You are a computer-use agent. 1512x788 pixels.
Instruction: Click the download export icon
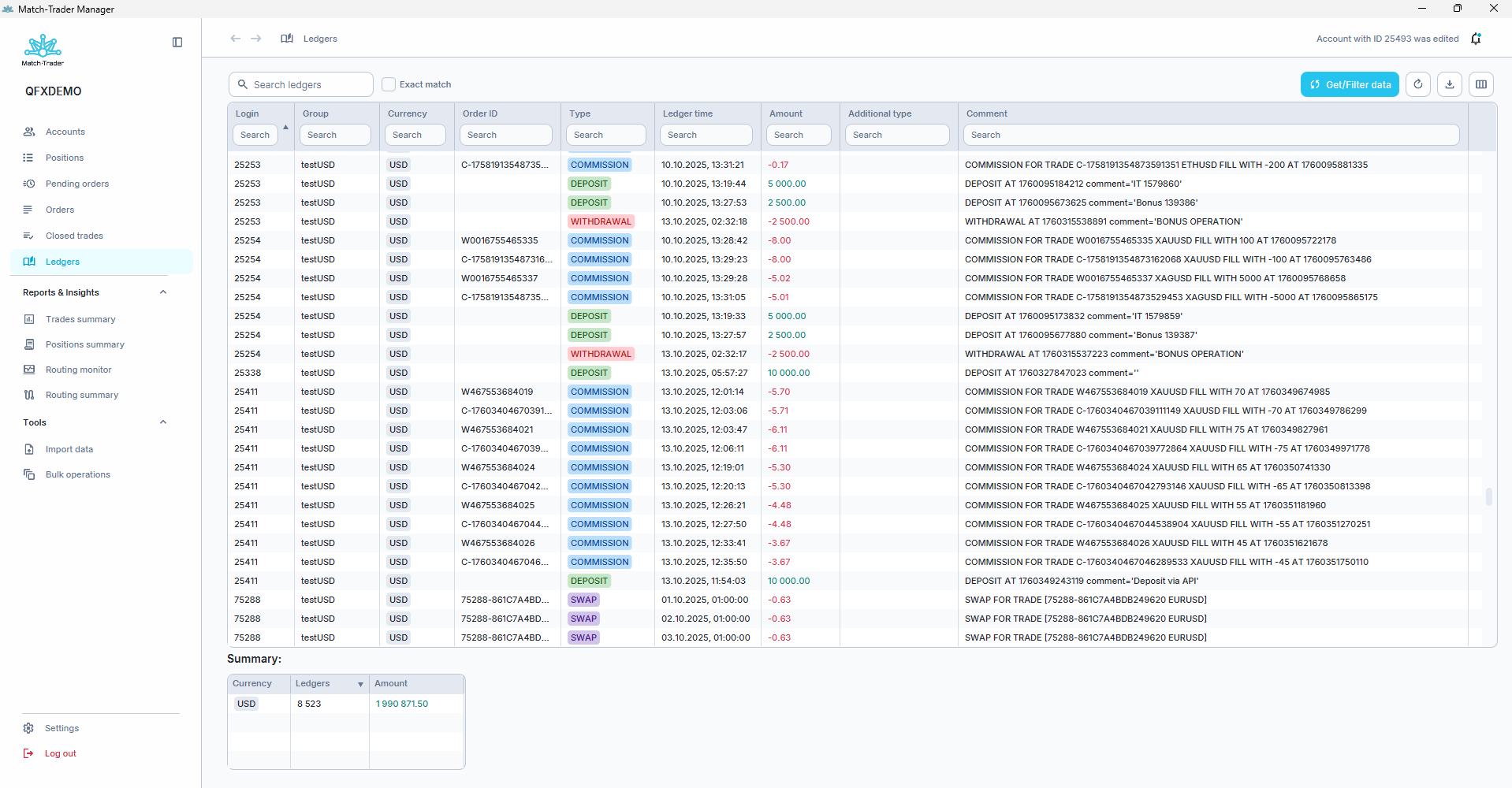pos(1449,84)
